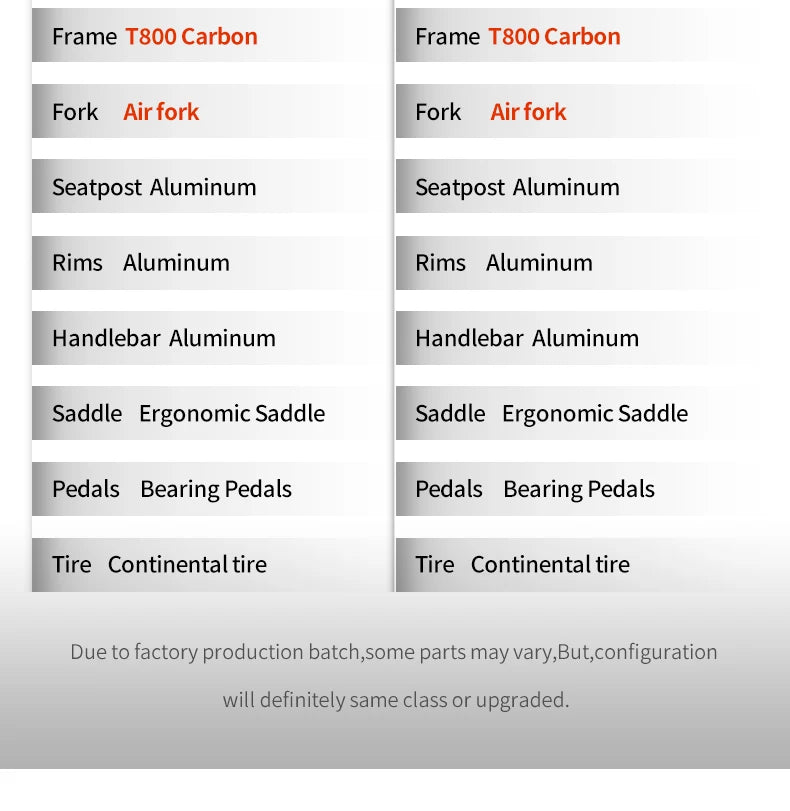
Task: Click the red T800 Carbon text on left
Action: coord(191,37)
